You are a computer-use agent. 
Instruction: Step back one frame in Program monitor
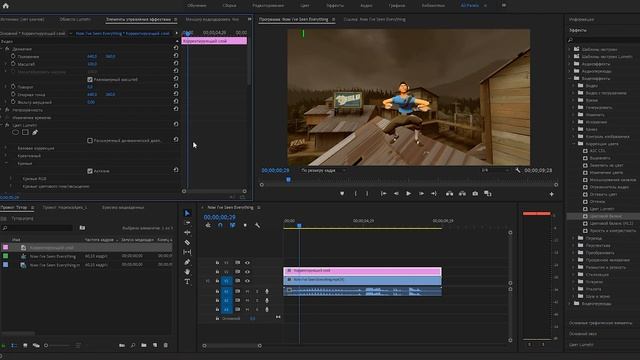coord(396,193)
